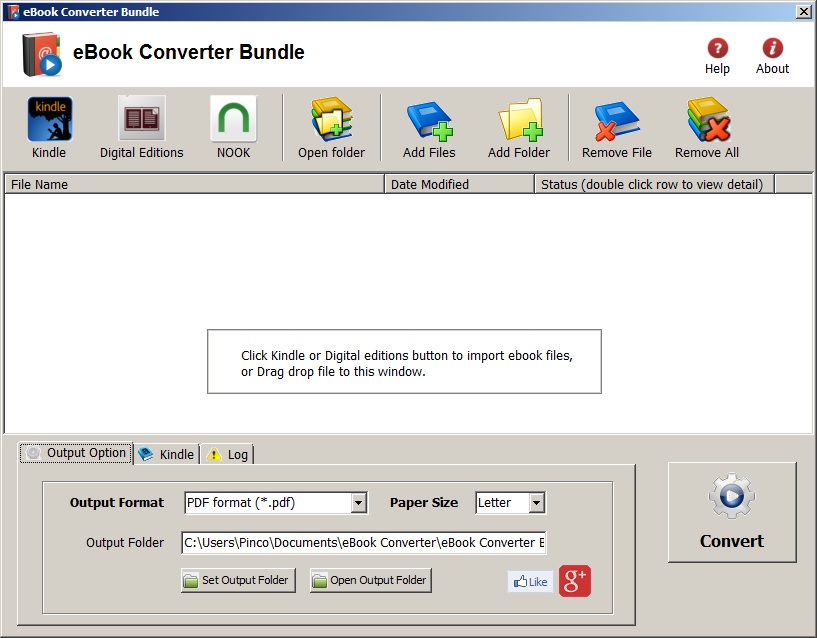Viewport: 817px width, 638px height.
Task: Expand the Paper Size dropdown
Action: click(x=537, y=503)
